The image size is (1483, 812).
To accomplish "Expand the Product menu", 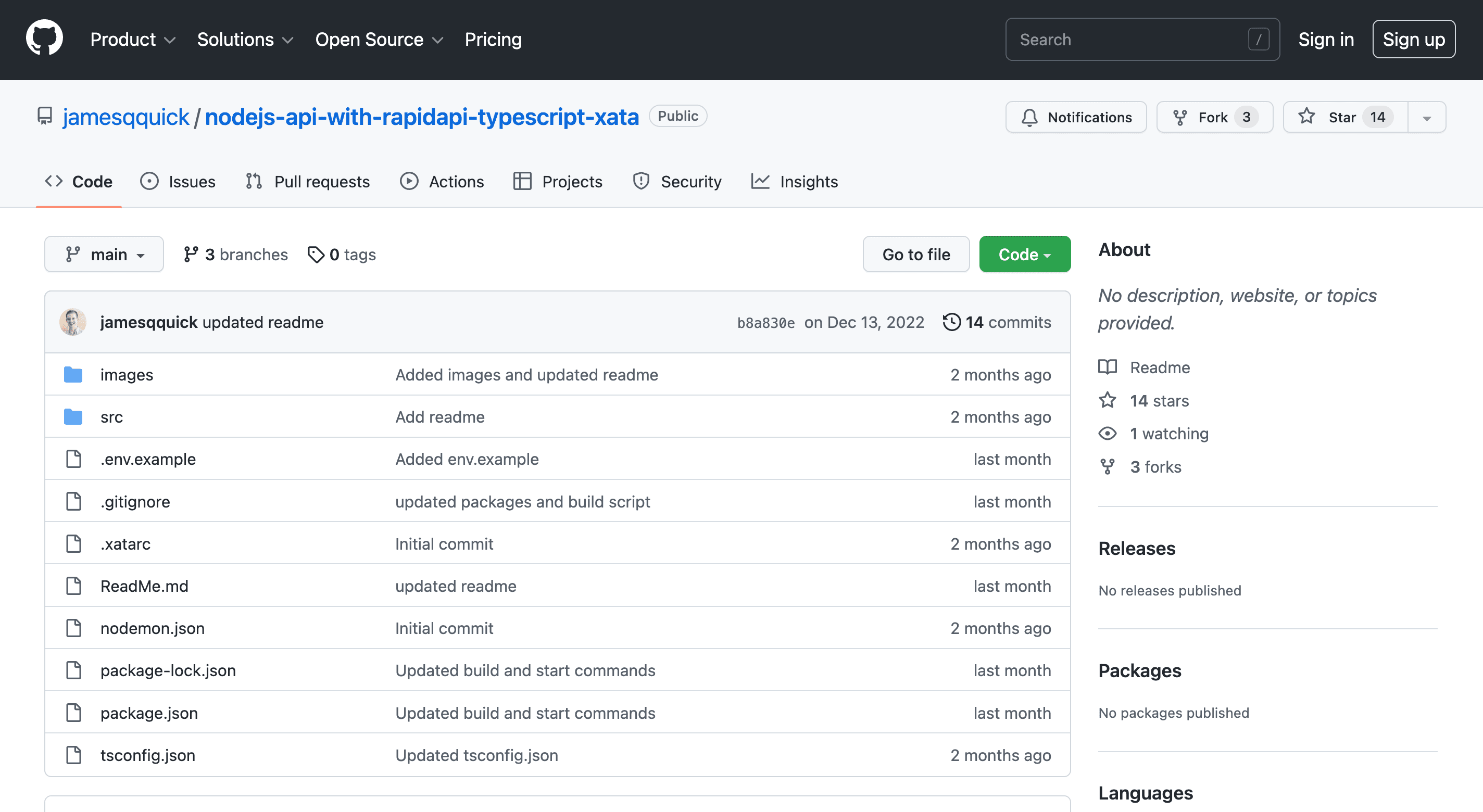I will [x=133, y=39].
